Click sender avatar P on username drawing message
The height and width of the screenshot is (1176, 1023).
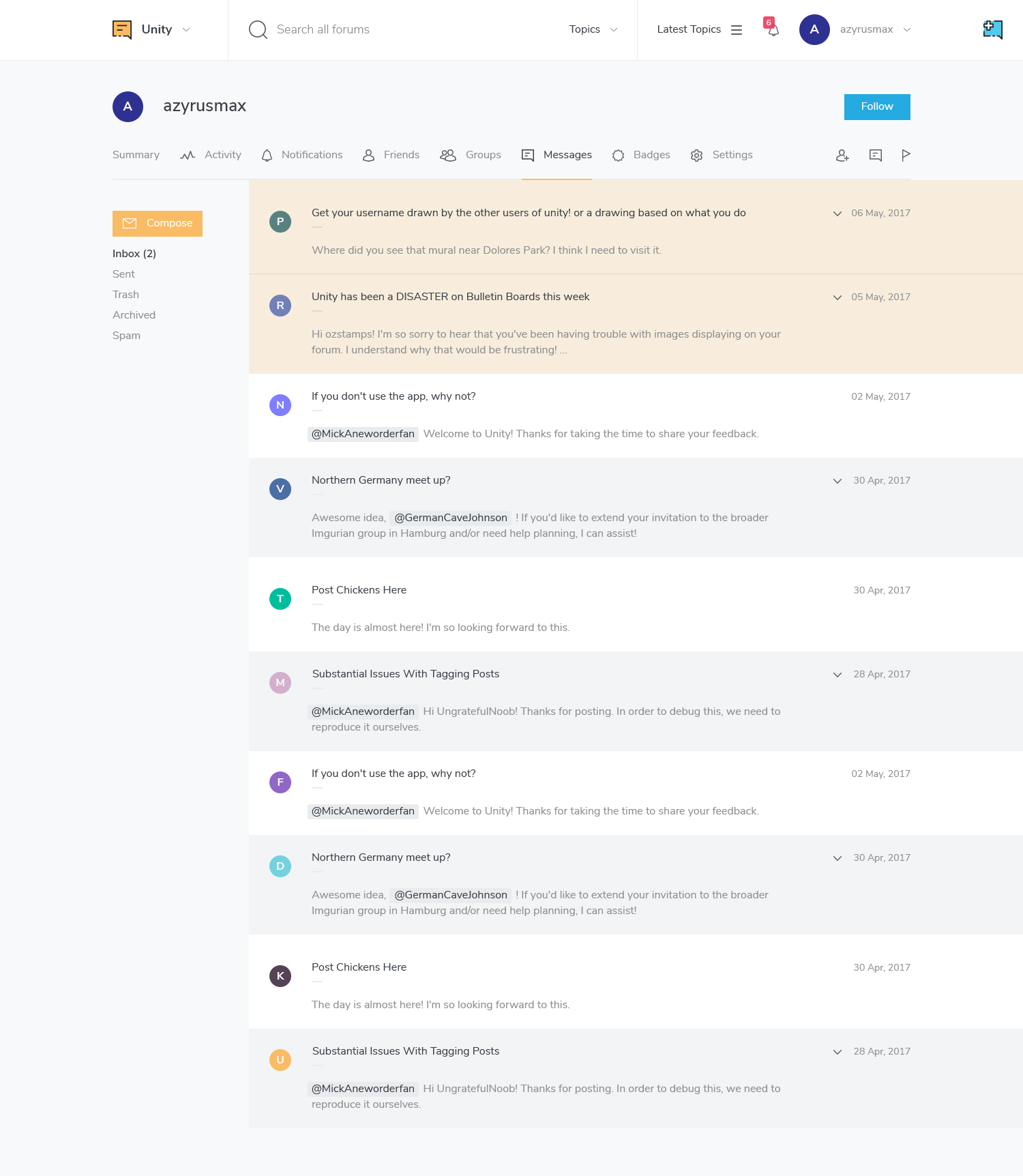point(280,222)
